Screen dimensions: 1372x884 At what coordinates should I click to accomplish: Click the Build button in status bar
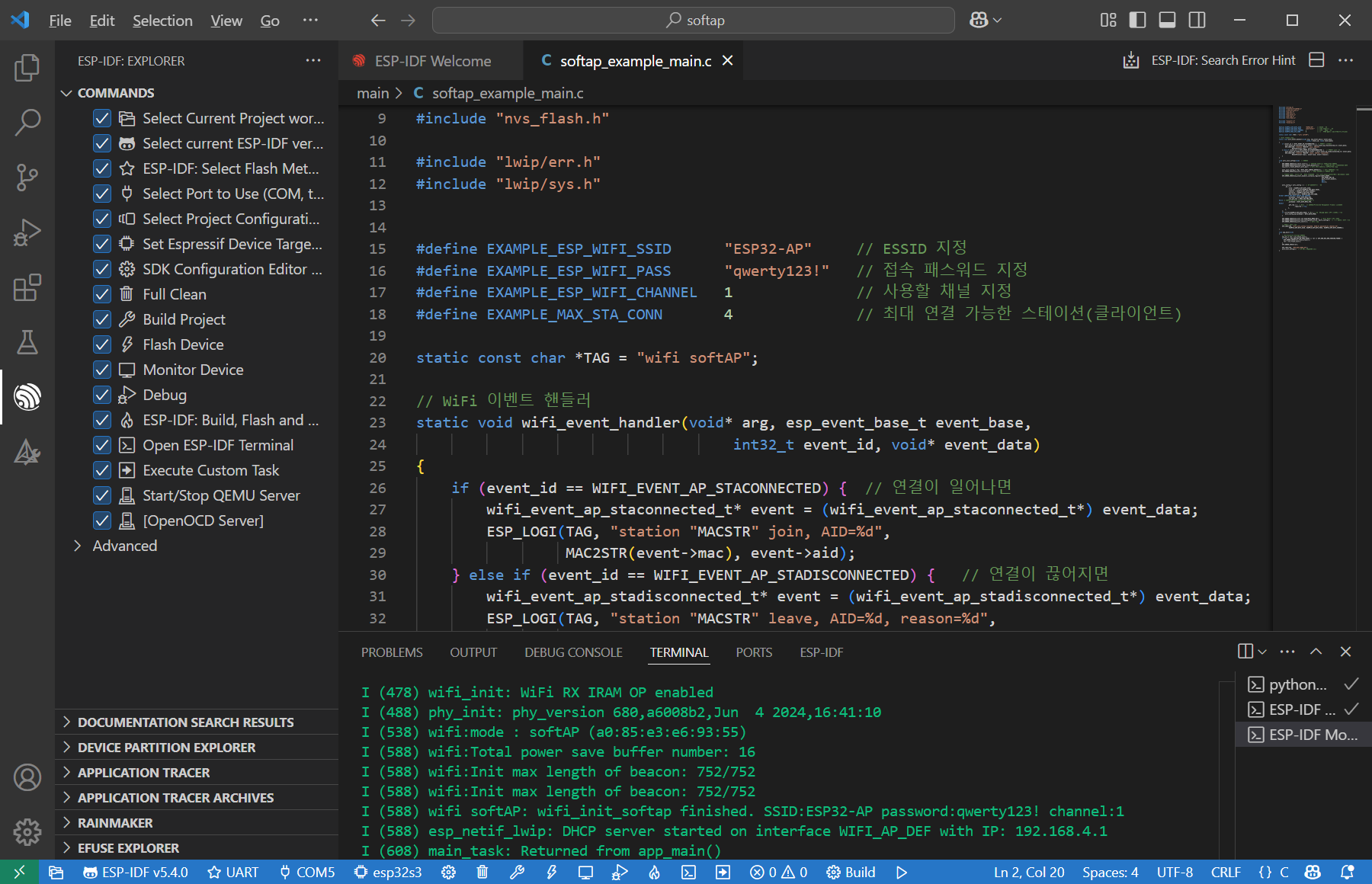[851, 873]
